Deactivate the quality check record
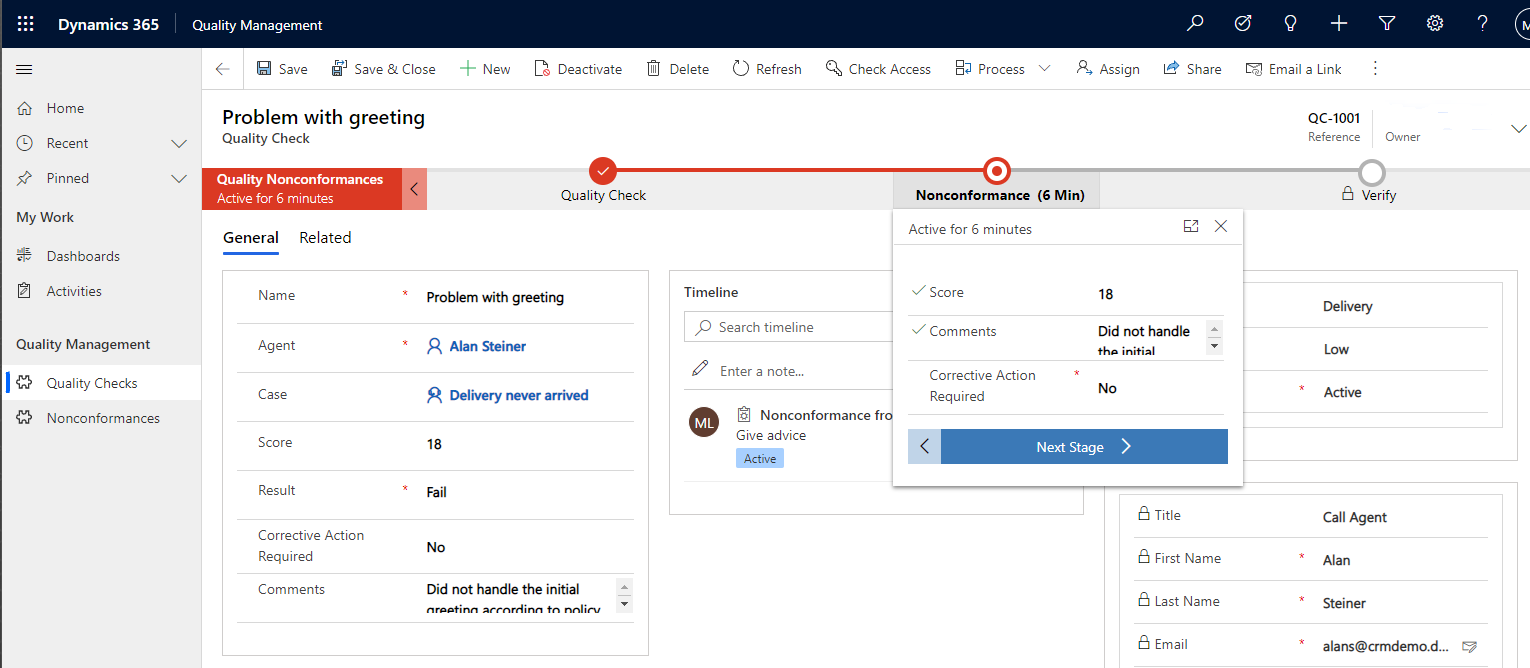The height and width of the screenshot is (668, 1530). (578, 69)
